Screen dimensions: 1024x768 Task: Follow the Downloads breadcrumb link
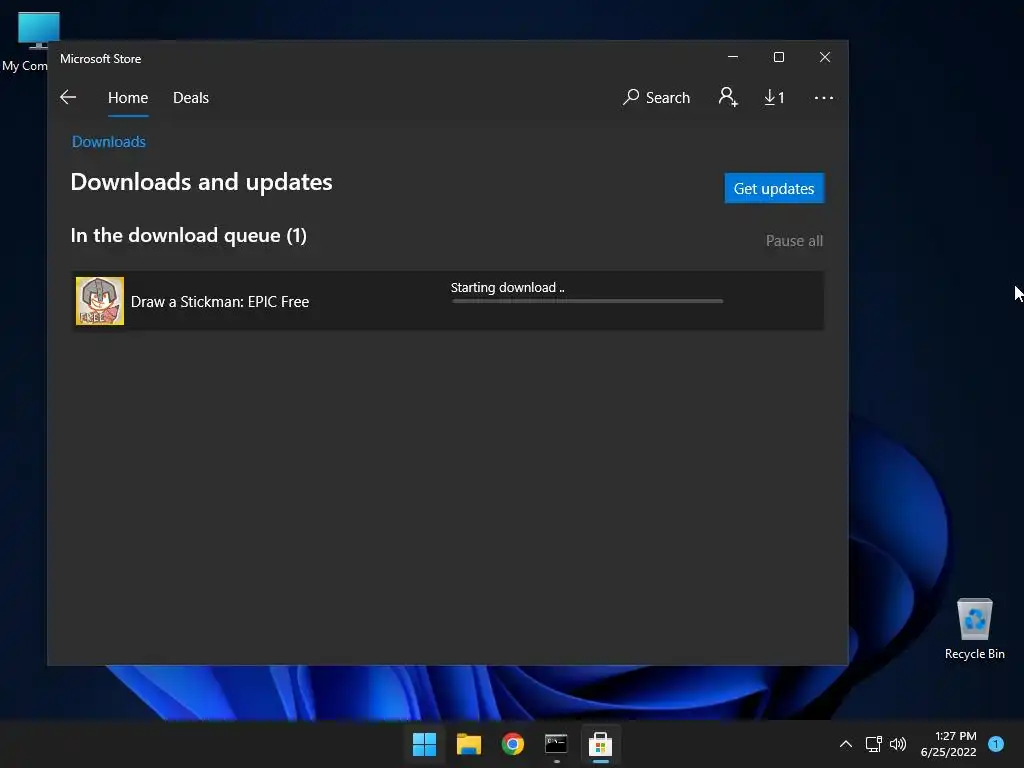pyautogui.click(x=108, y=142)
